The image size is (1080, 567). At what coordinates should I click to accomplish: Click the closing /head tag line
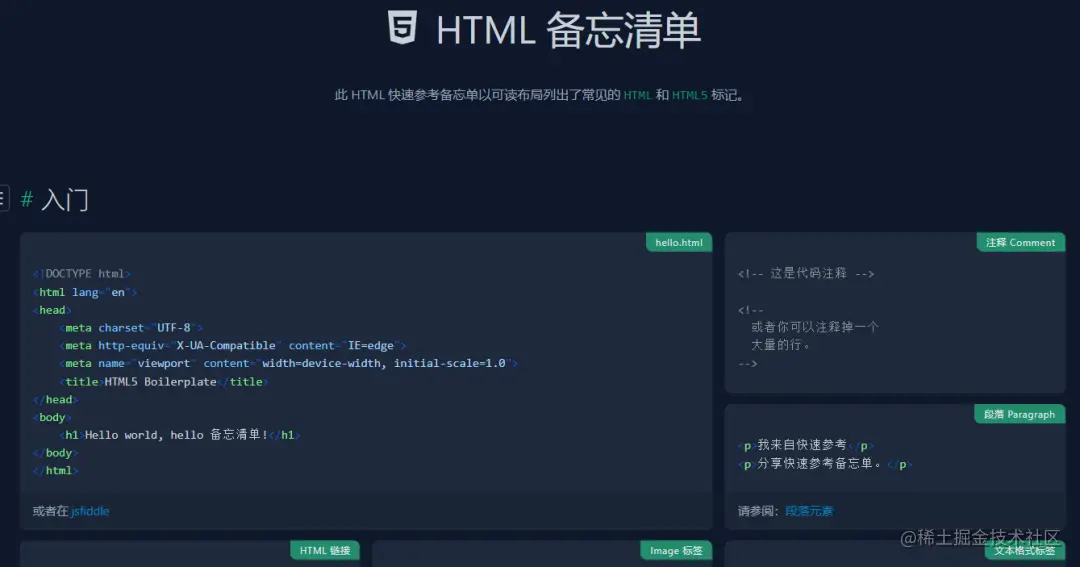tap(56, 400)
